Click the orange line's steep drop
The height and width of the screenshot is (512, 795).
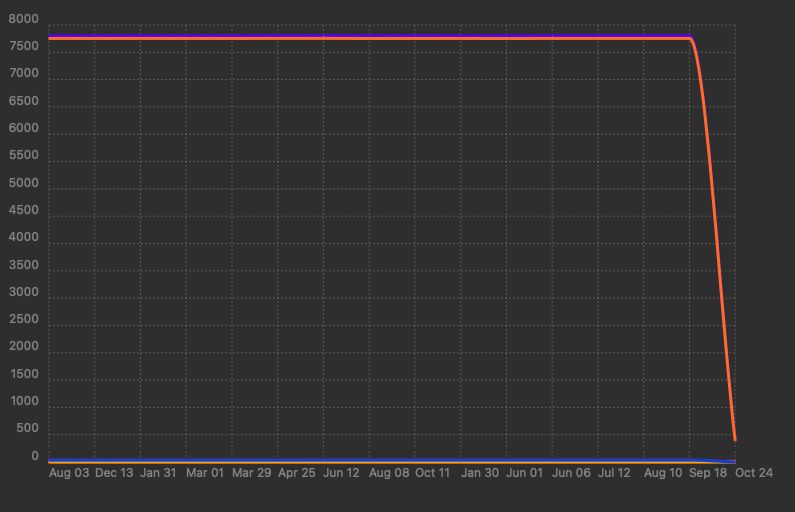pos(716,238)
